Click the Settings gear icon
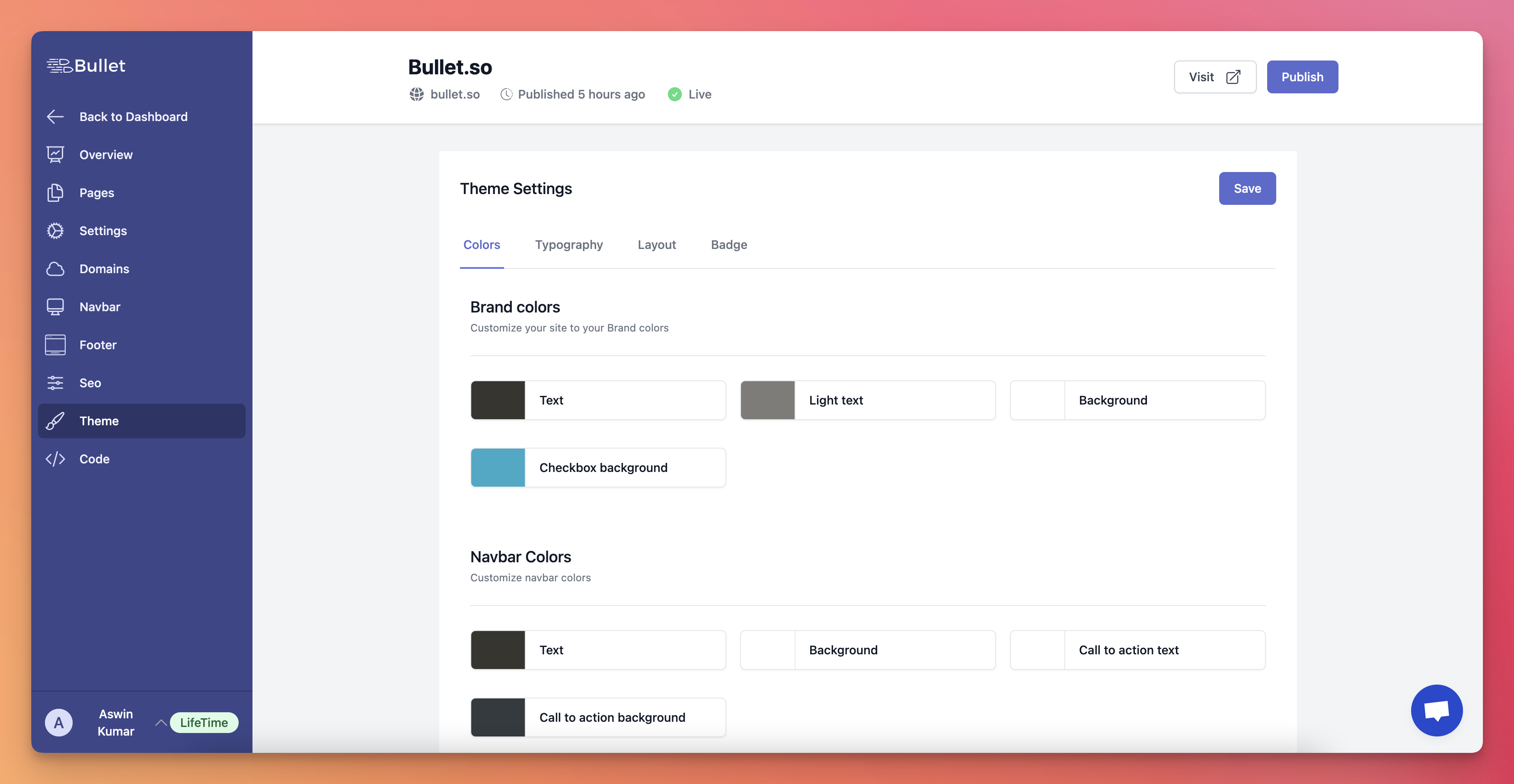1514x784 pixels. [55, 230]
